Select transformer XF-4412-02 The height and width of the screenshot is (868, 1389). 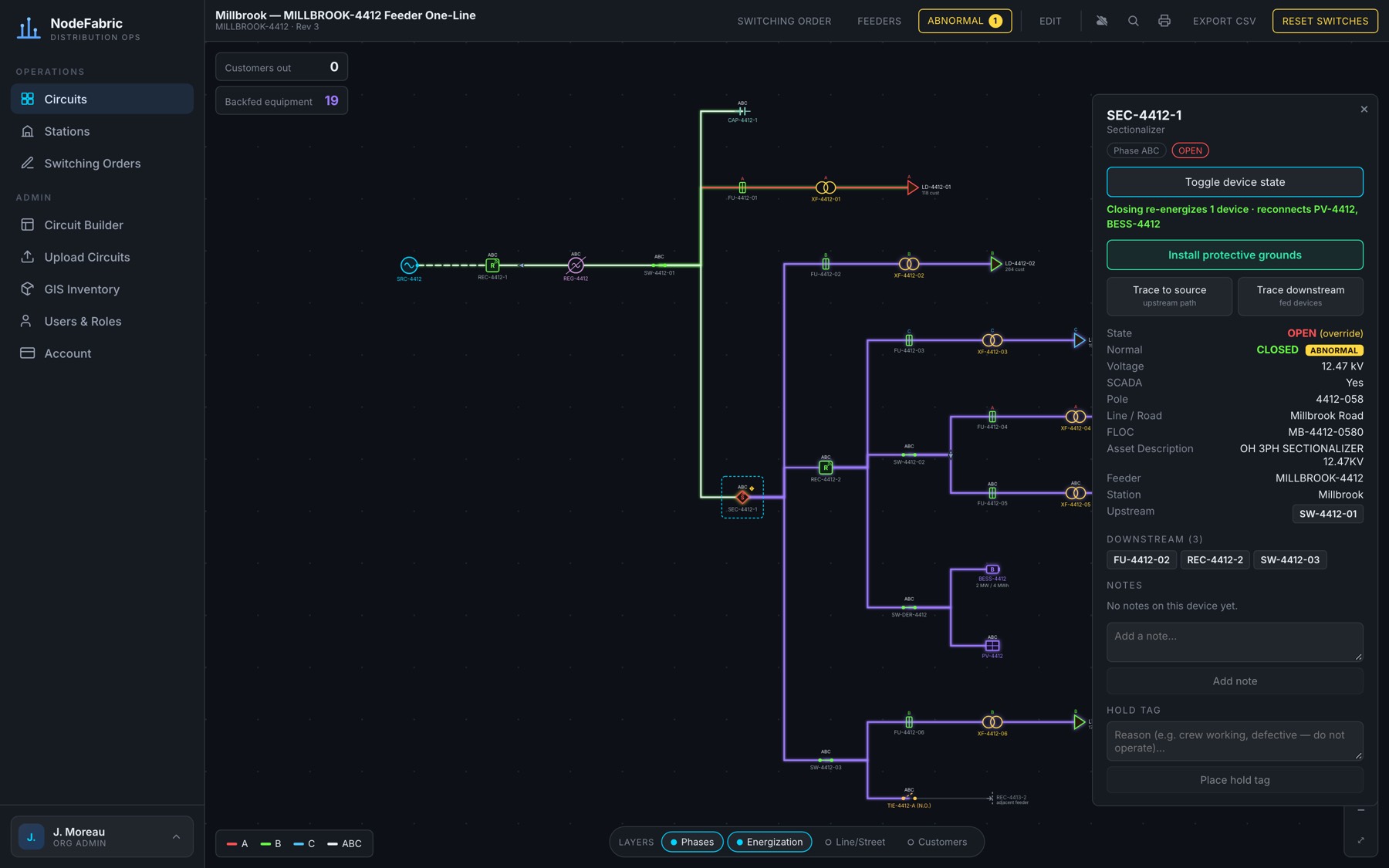909,264
